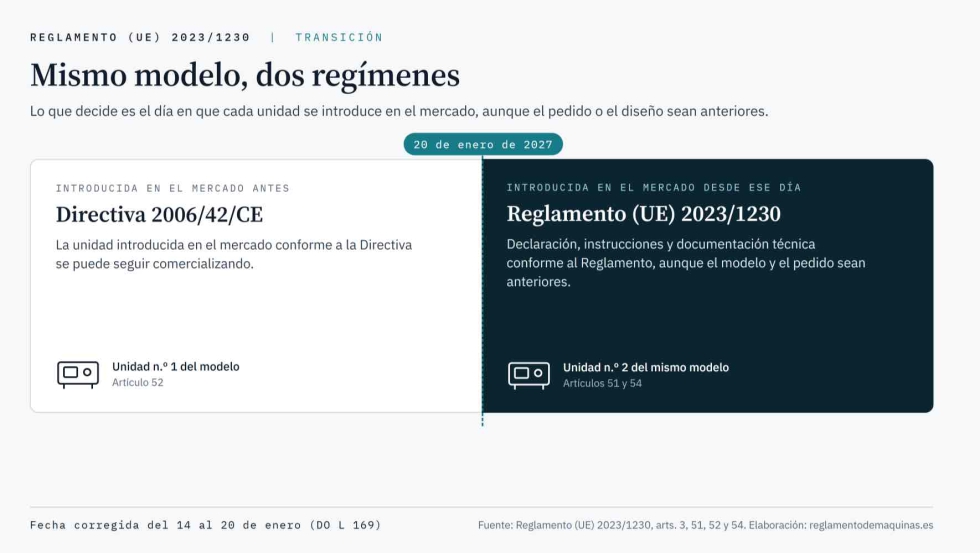980x553 pixels.
Task: Select the 'Mismo modelo, dos regímenes' title
Action: [x=245, y=75]
